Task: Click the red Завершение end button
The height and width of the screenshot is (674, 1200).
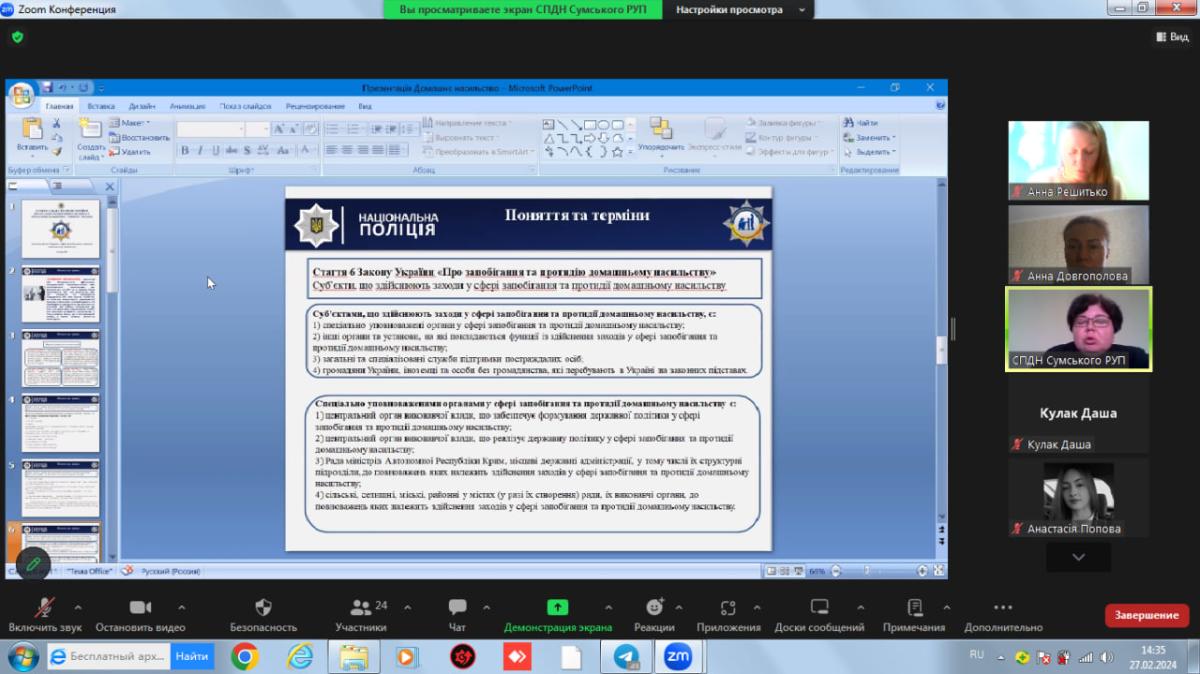Action: [x=1146, y=615]
